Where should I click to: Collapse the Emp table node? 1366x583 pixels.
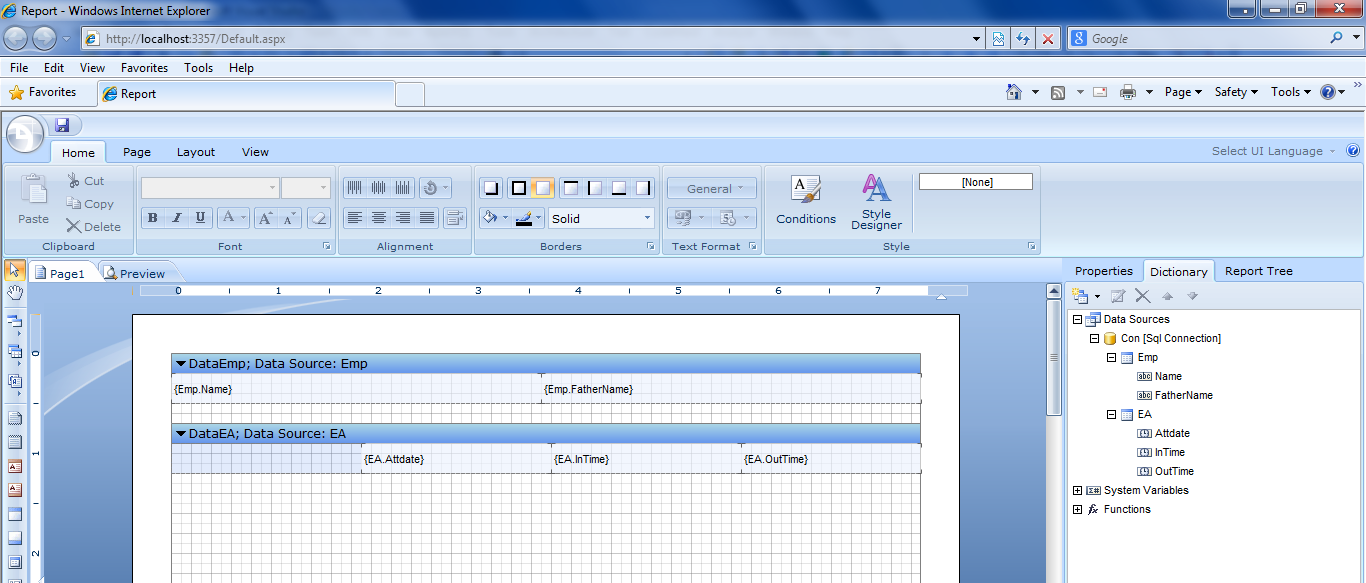point(1111,358)
